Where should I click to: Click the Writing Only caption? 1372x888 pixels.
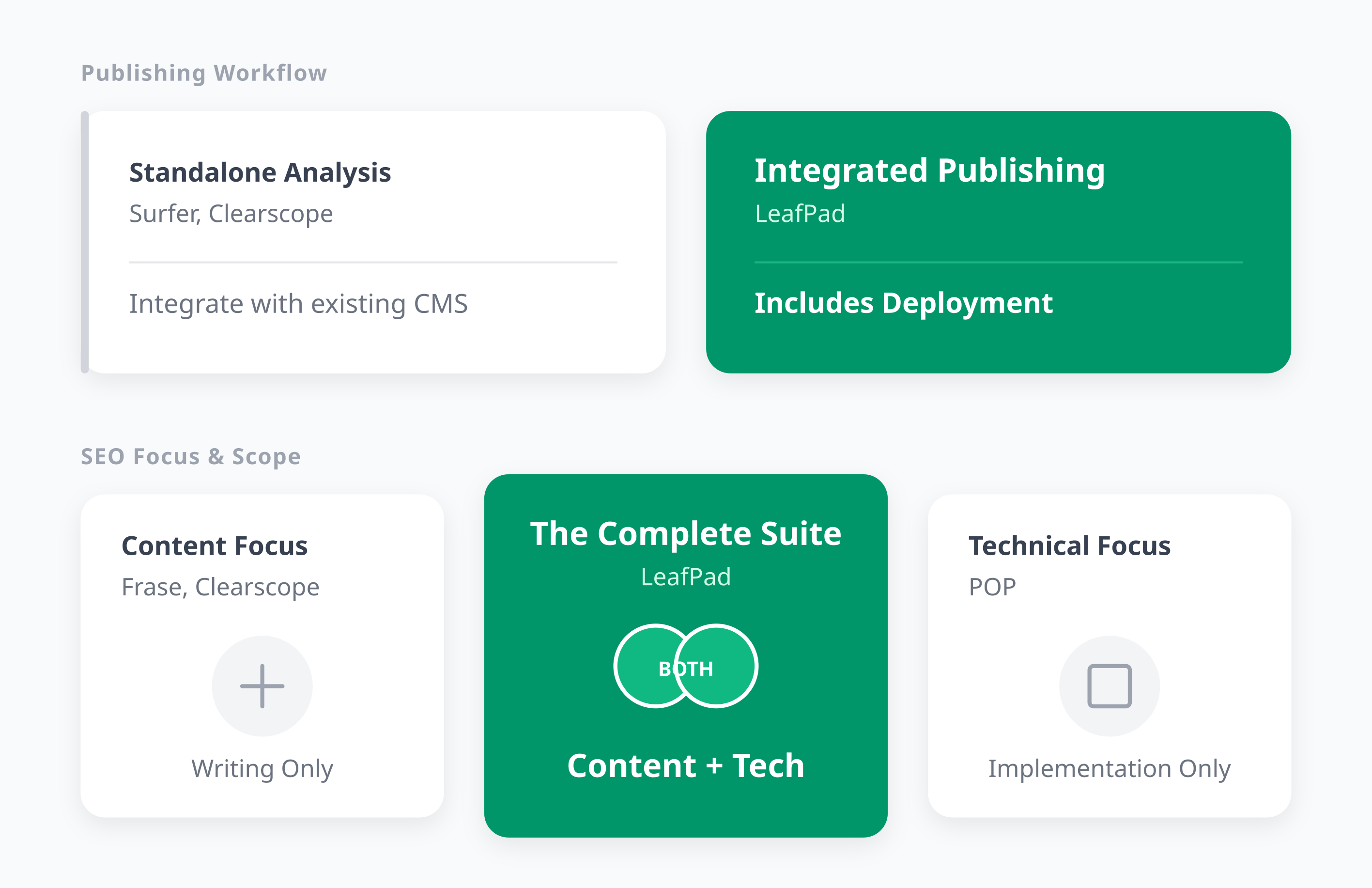262,769
